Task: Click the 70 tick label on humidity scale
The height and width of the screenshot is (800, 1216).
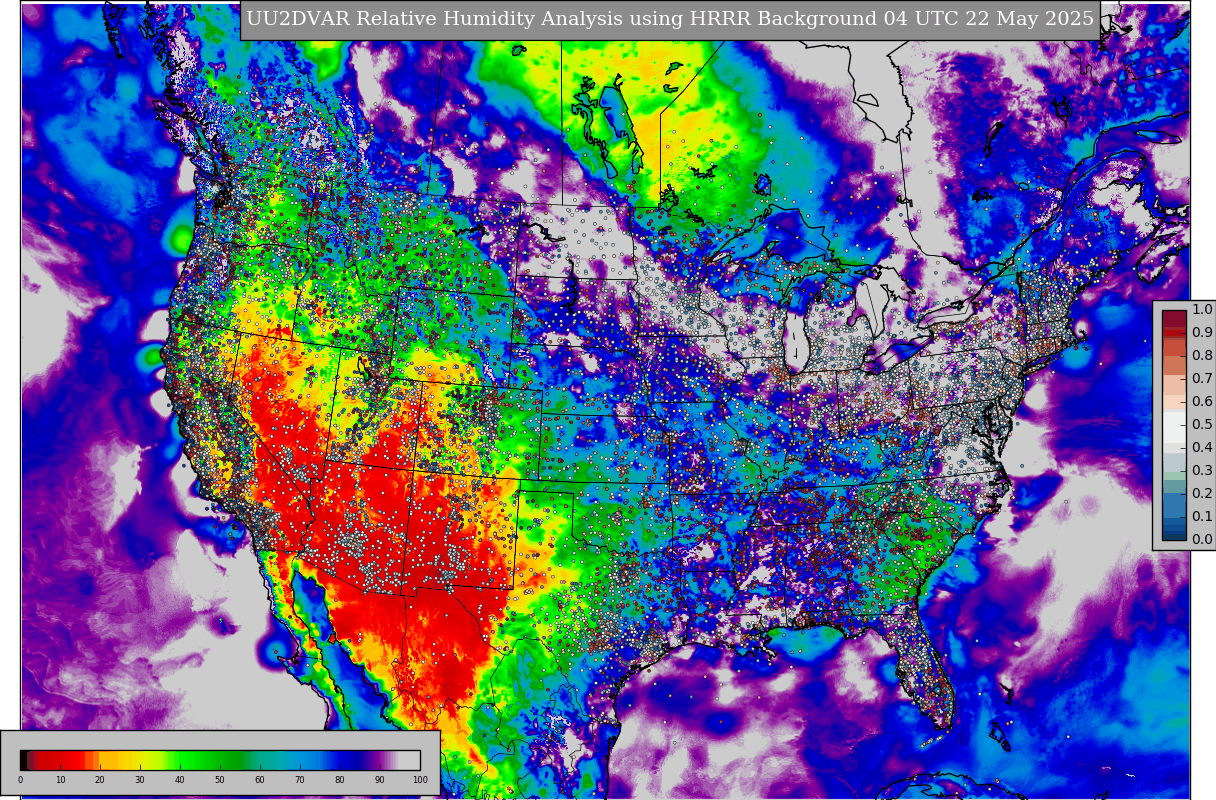Action: (x=300, y=780)
